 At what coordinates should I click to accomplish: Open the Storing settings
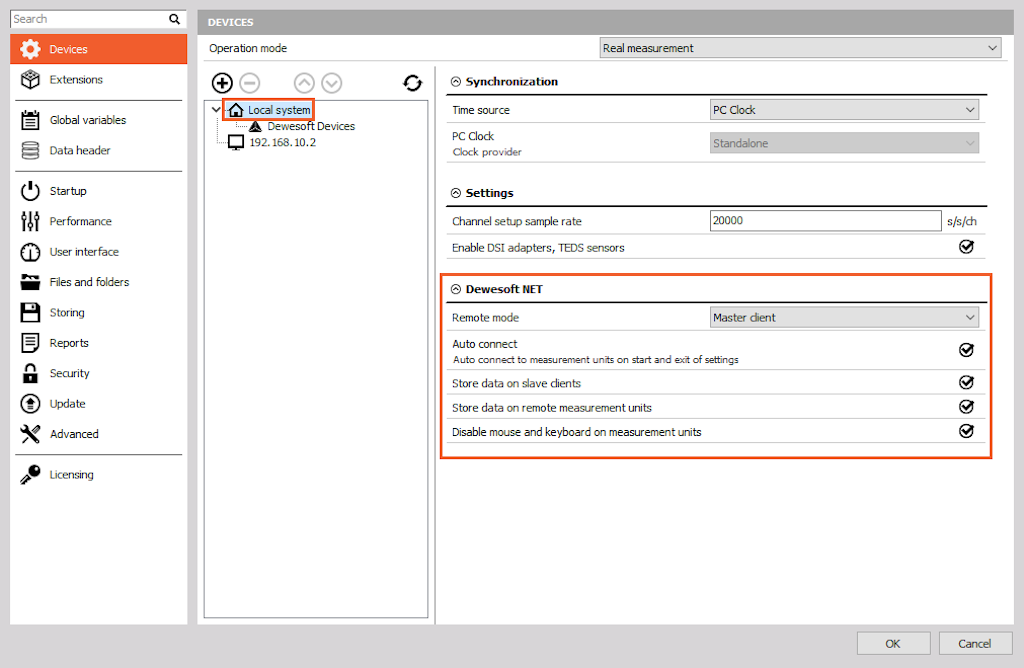click(99, 312)
